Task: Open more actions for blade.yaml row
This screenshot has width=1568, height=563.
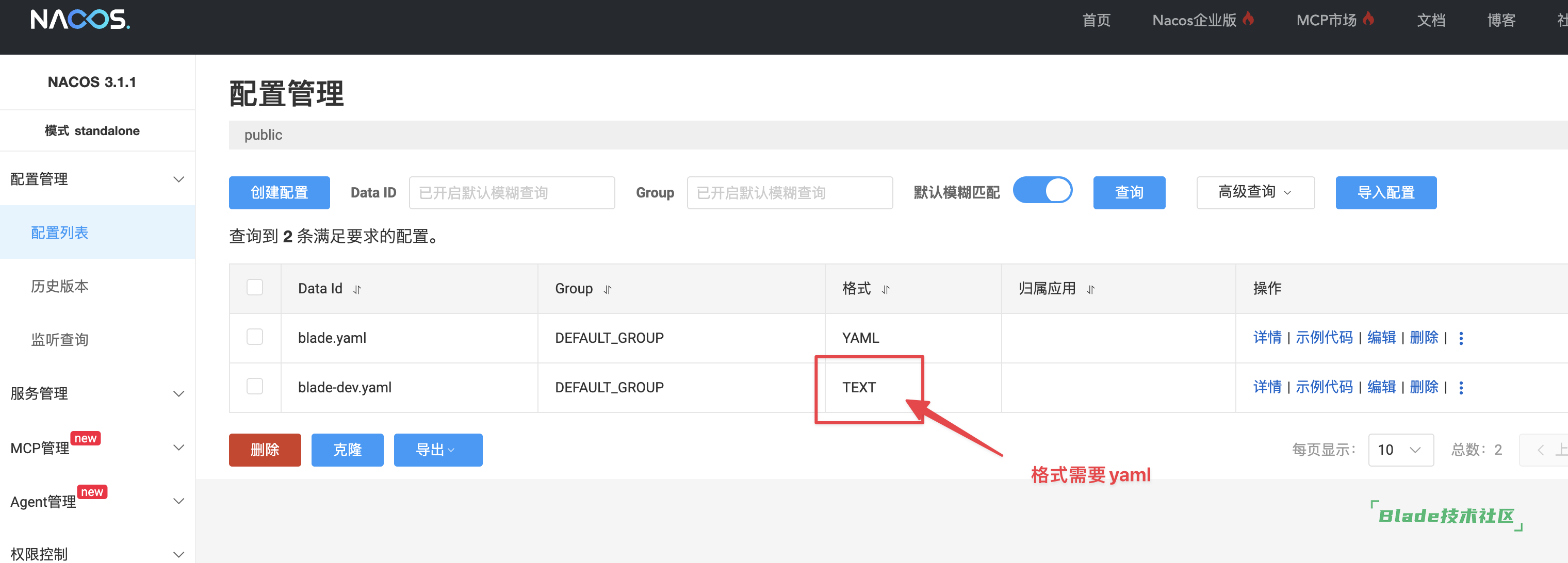Action: click(x=1461, y=338)
